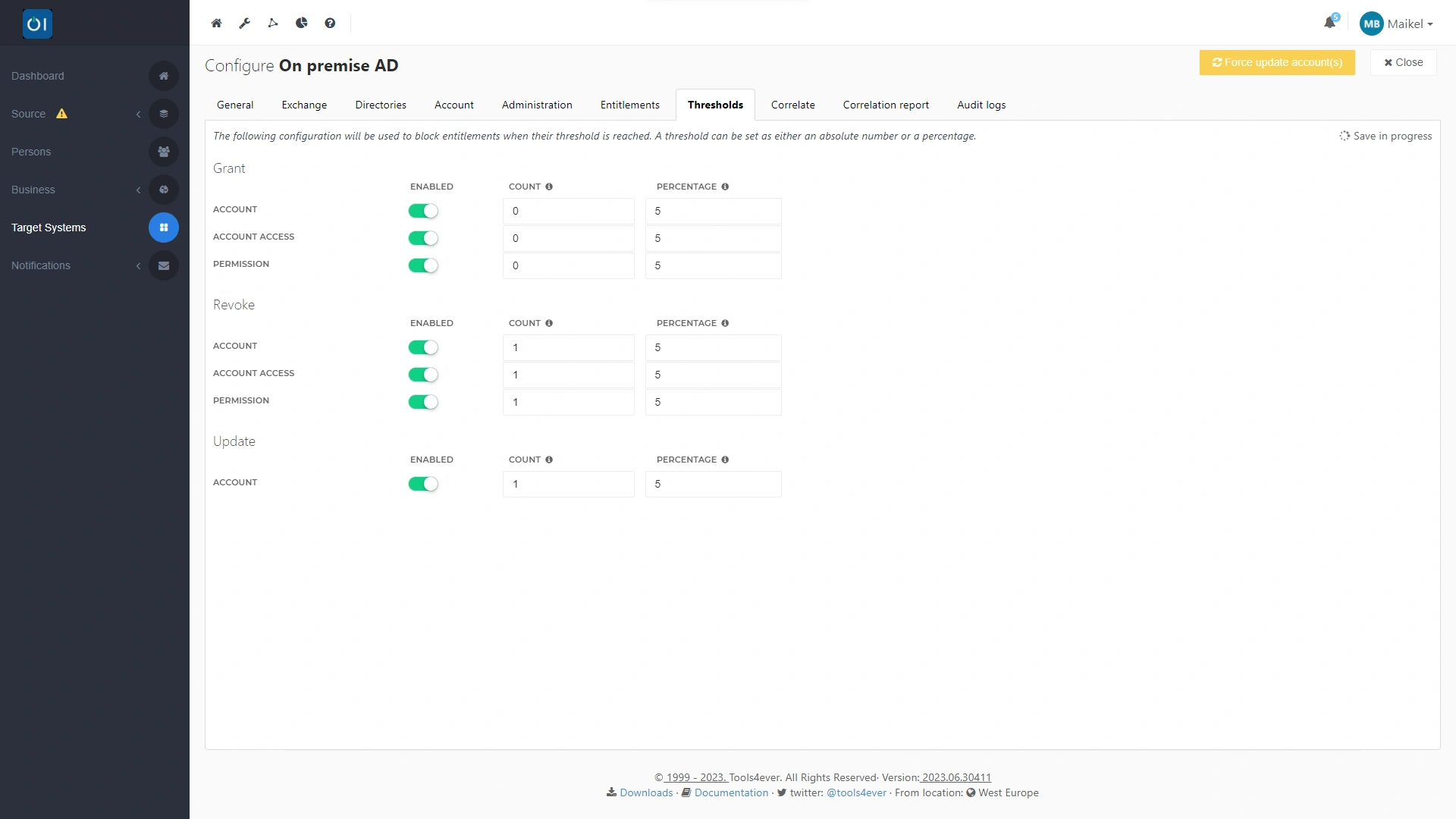Open the notifications bell icon
Viewport: 1456px width, 819px height.
(1330, 22)
